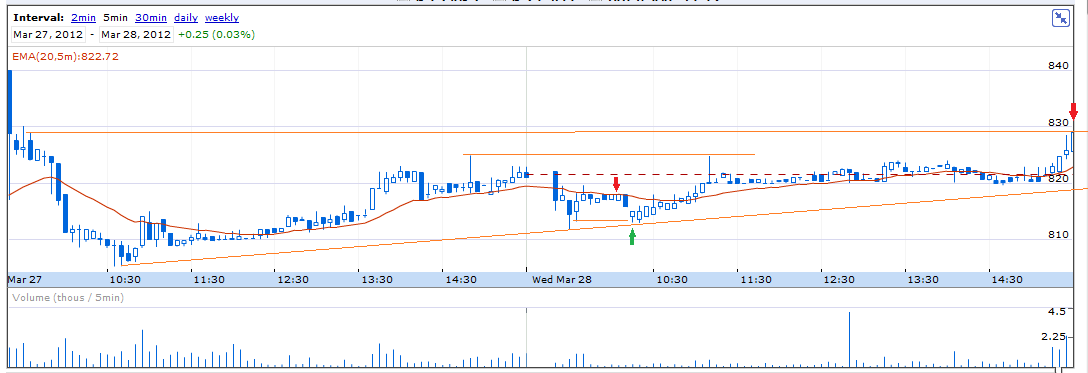Click the 810 price axis label
Screen dimensions: 1088x373
(x=1057, y=234)
